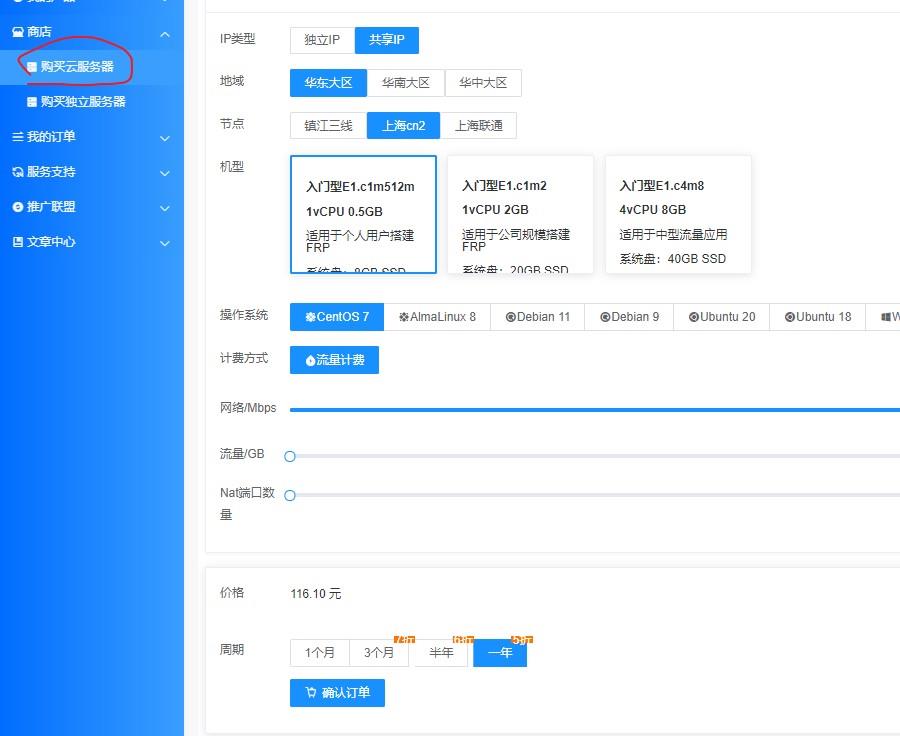This screenshot has height=736, width=900.
Task: Collapse the 商店 sidebar section
Action: click(x=165, y=34)
